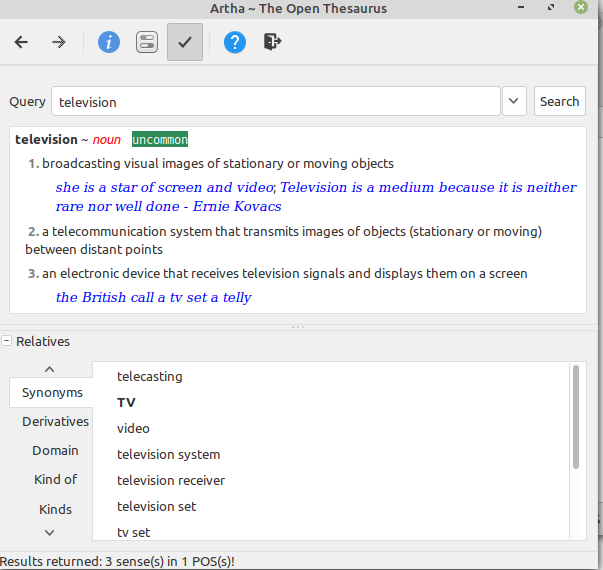Switch to the Kinds tab
The height and width of the screenshot is (570, 603).
pos(55,509)
